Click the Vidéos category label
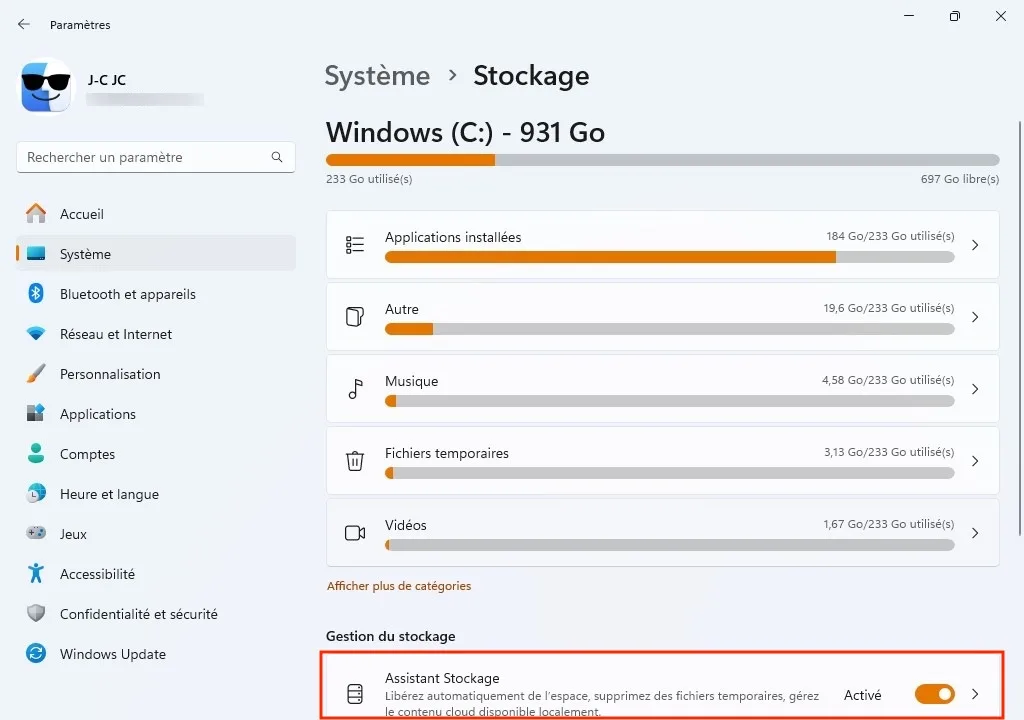 406,525
